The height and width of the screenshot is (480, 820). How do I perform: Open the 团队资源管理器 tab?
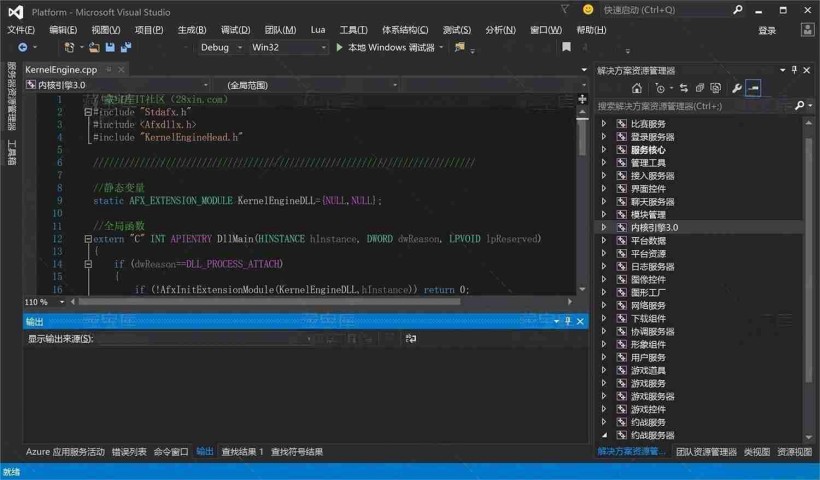(706, 452)
